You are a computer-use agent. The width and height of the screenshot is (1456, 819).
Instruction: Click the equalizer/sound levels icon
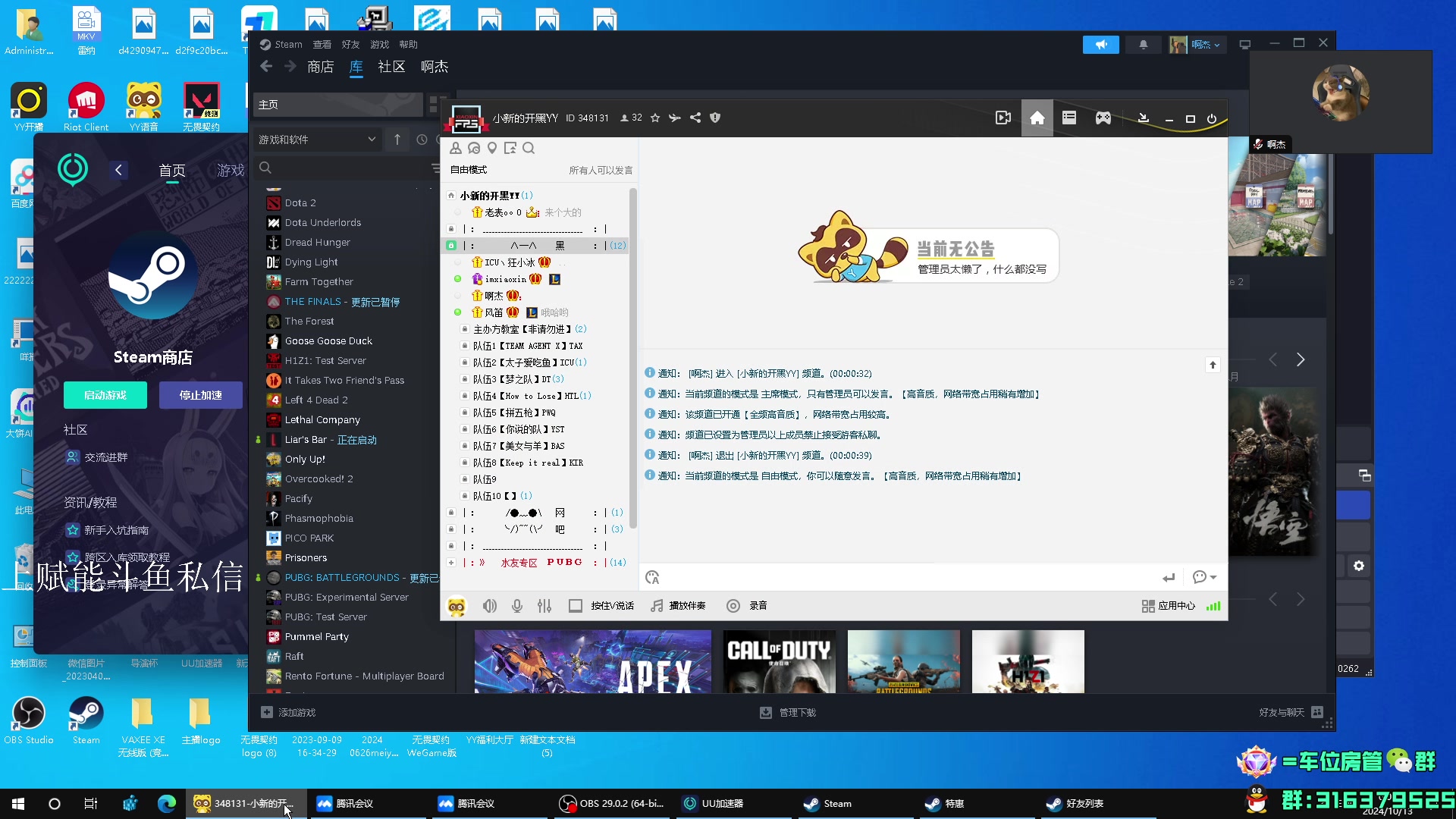click(545, 605)
